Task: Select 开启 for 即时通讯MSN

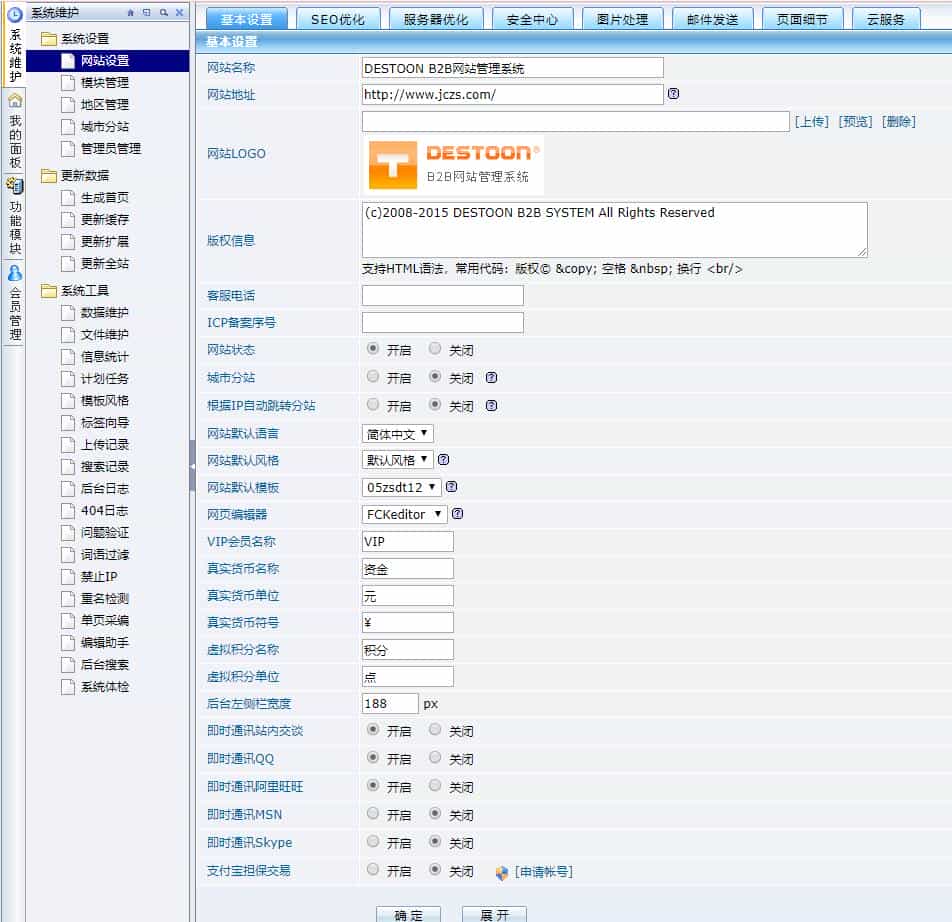Action: point(373,813)
